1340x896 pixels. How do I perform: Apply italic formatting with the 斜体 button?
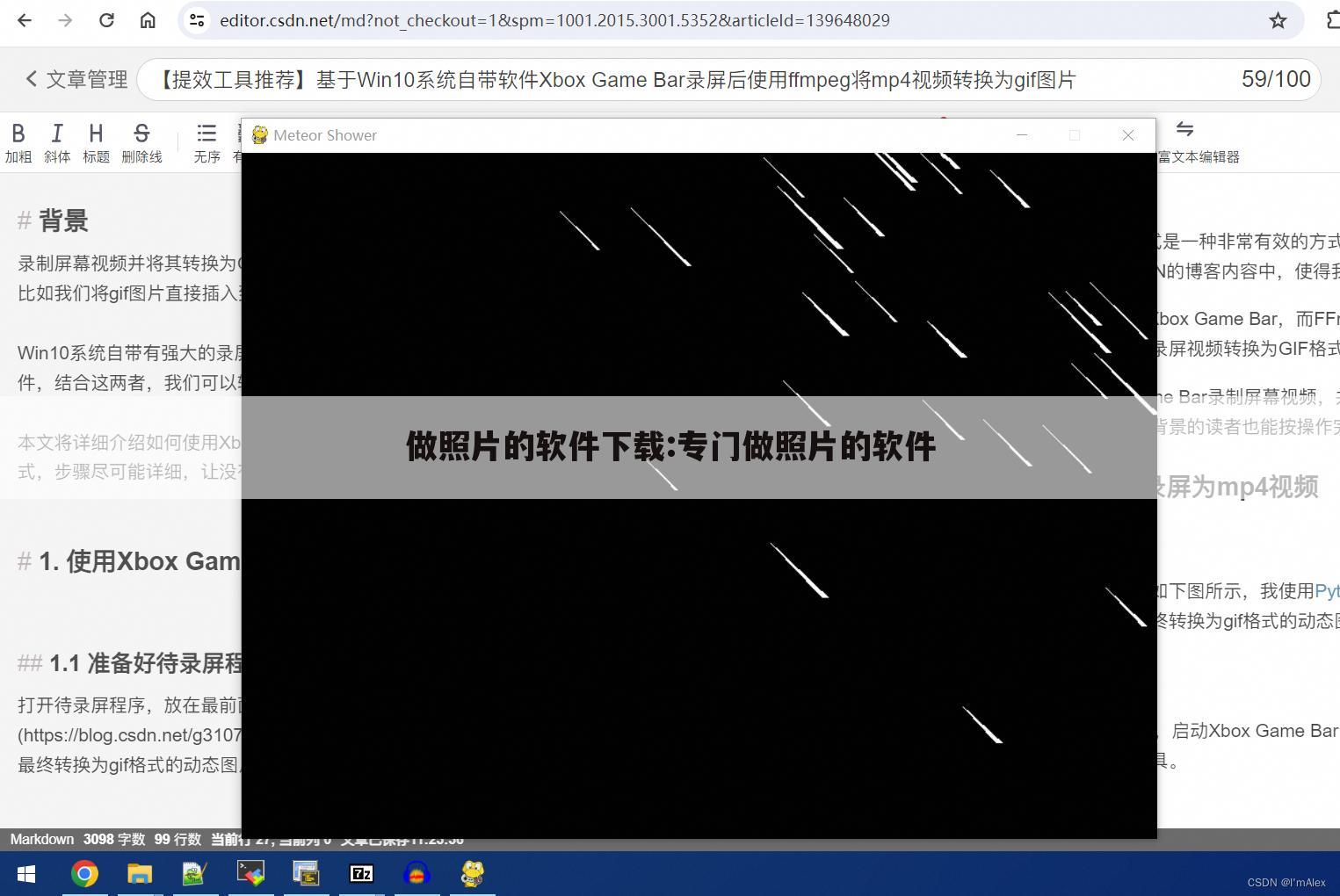pos(57,142)
